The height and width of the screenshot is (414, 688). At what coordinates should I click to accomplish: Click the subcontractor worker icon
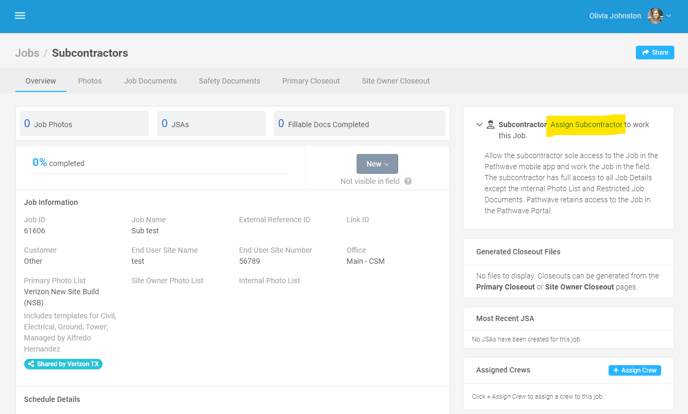(491, 125)
